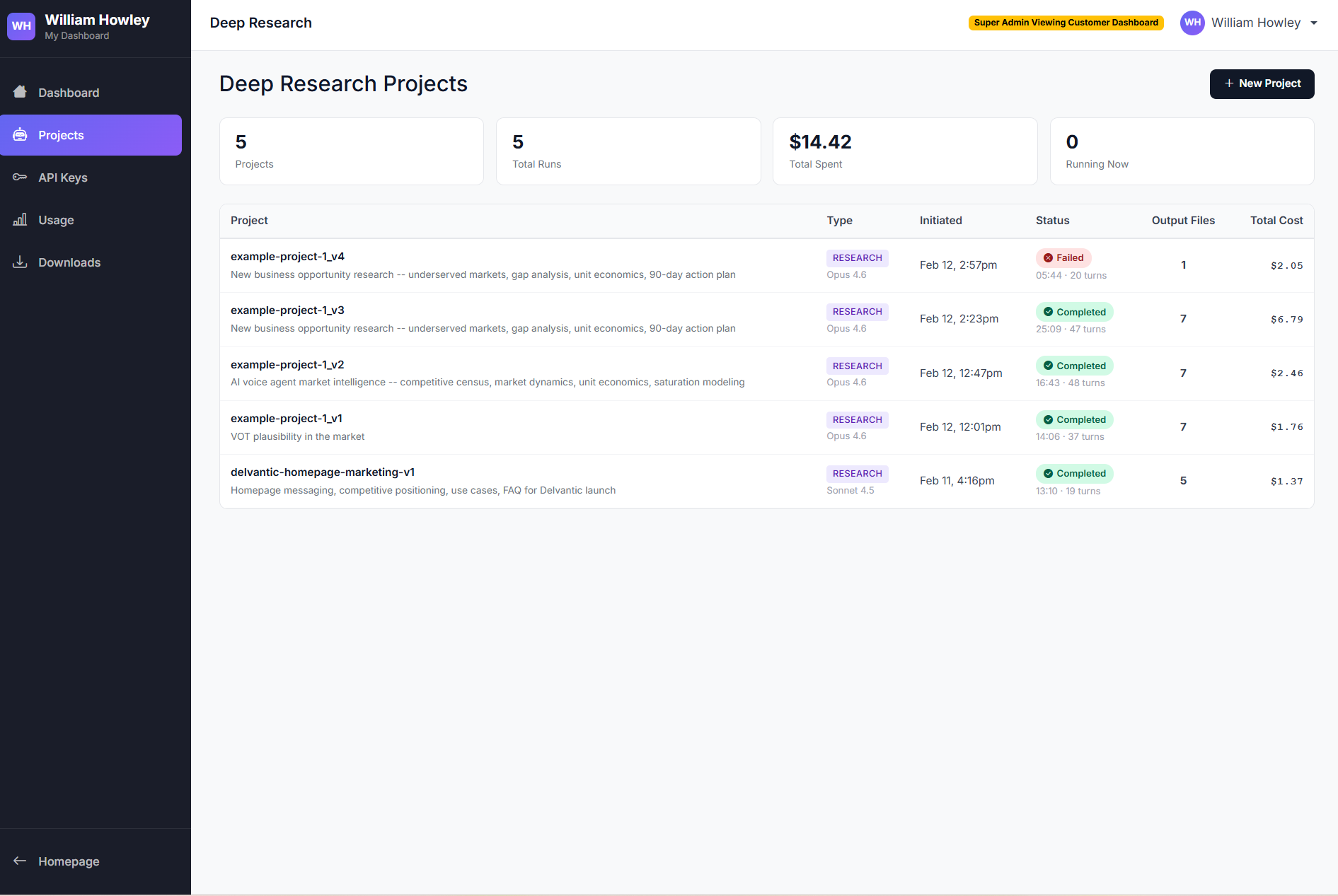This screenshot has height=896, width=1338.
Task: Open the William Howley user dropdown arrow
Action: click(x=1314, y=23)
